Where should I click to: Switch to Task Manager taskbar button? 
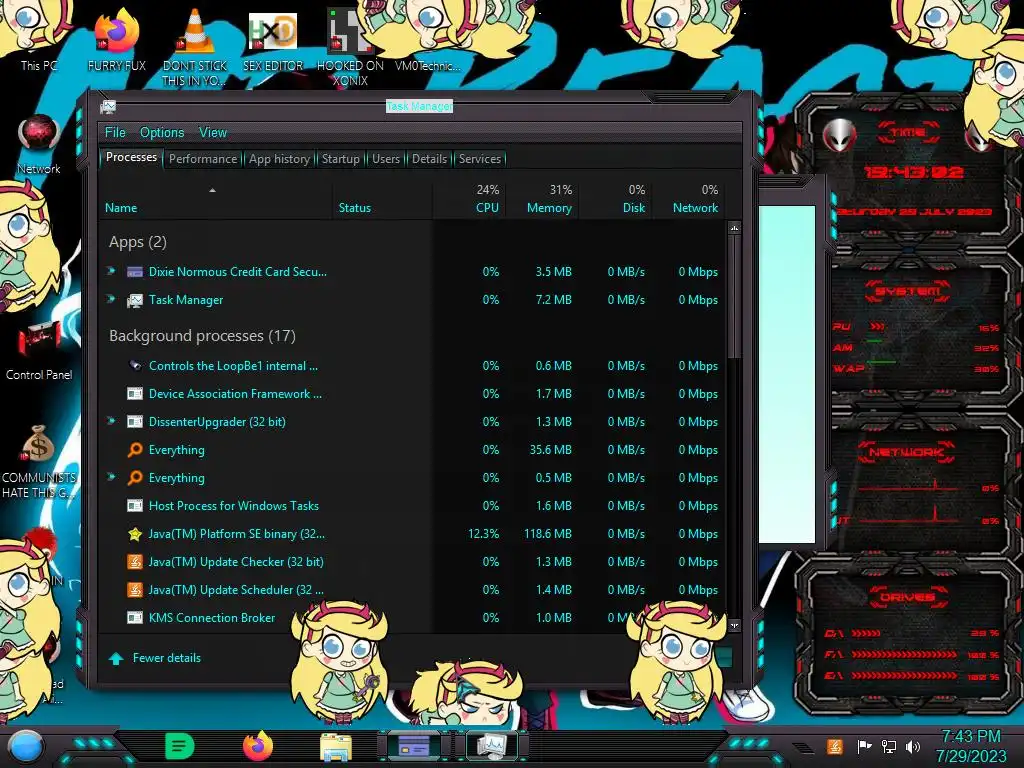tap(492, 746)
